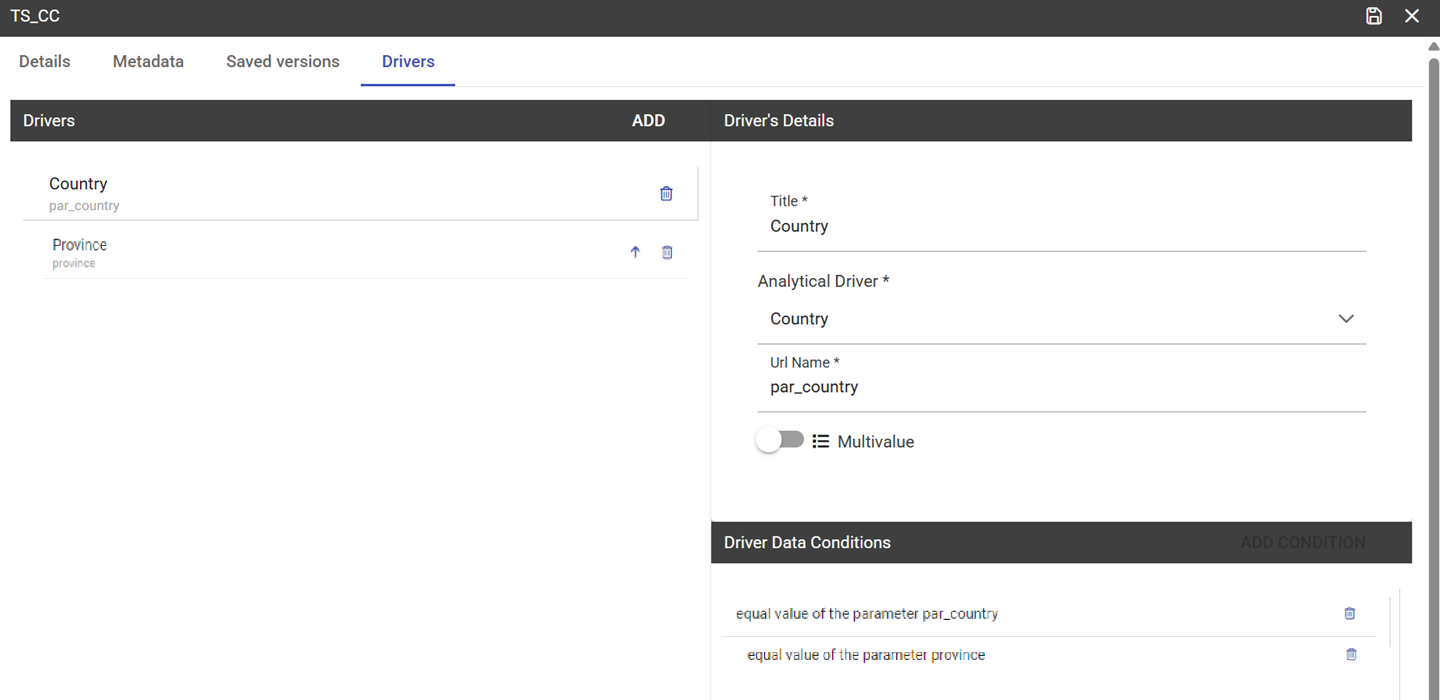The width and height of the screenshot is (1440, 700).
Task: Delete the Country driver
Action: (x=667, y=194)
